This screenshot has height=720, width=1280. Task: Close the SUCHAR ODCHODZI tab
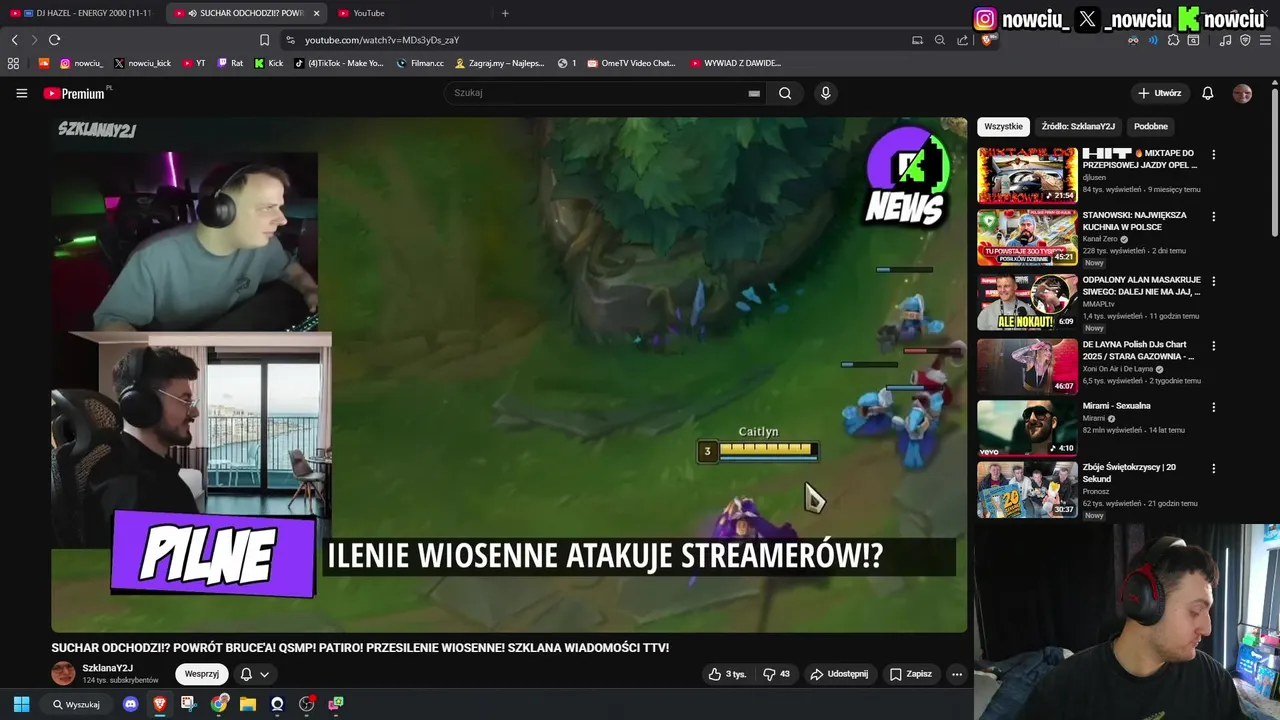[x=316, y=13]
